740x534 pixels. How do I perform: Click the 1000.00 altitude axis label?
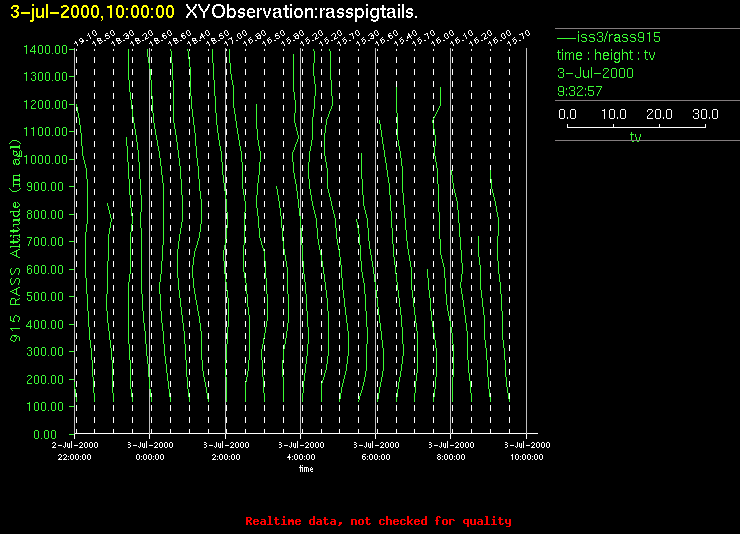45,159
